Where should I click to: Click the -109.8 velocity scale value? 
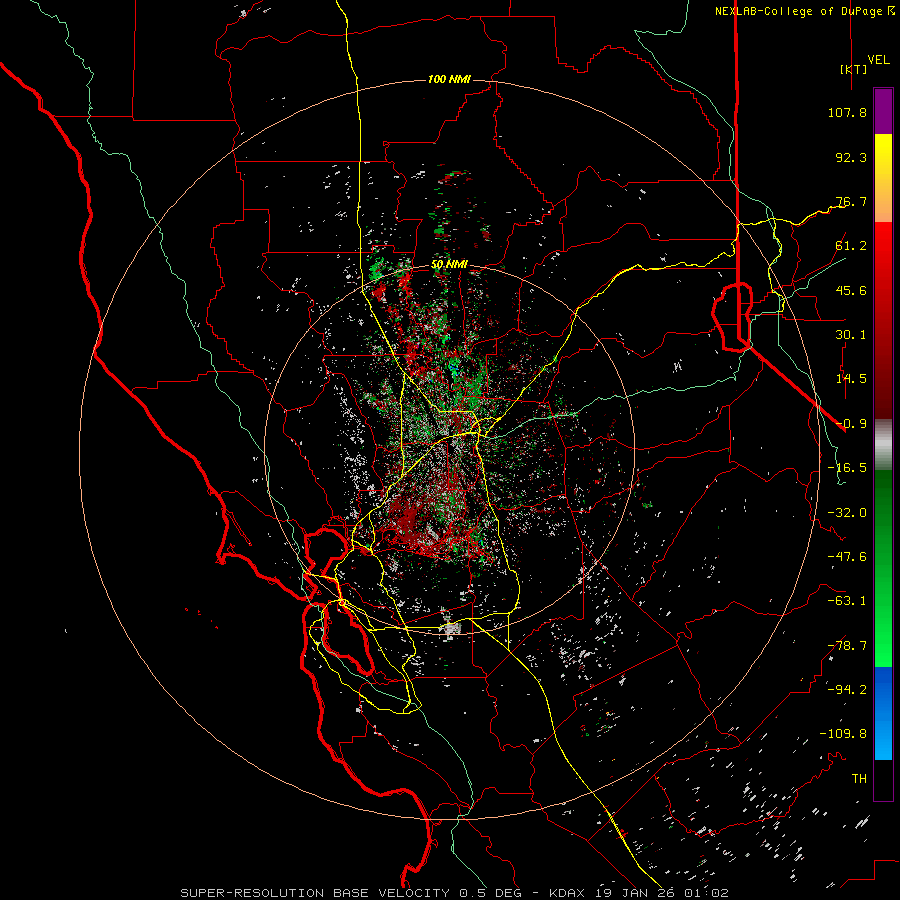843,734
